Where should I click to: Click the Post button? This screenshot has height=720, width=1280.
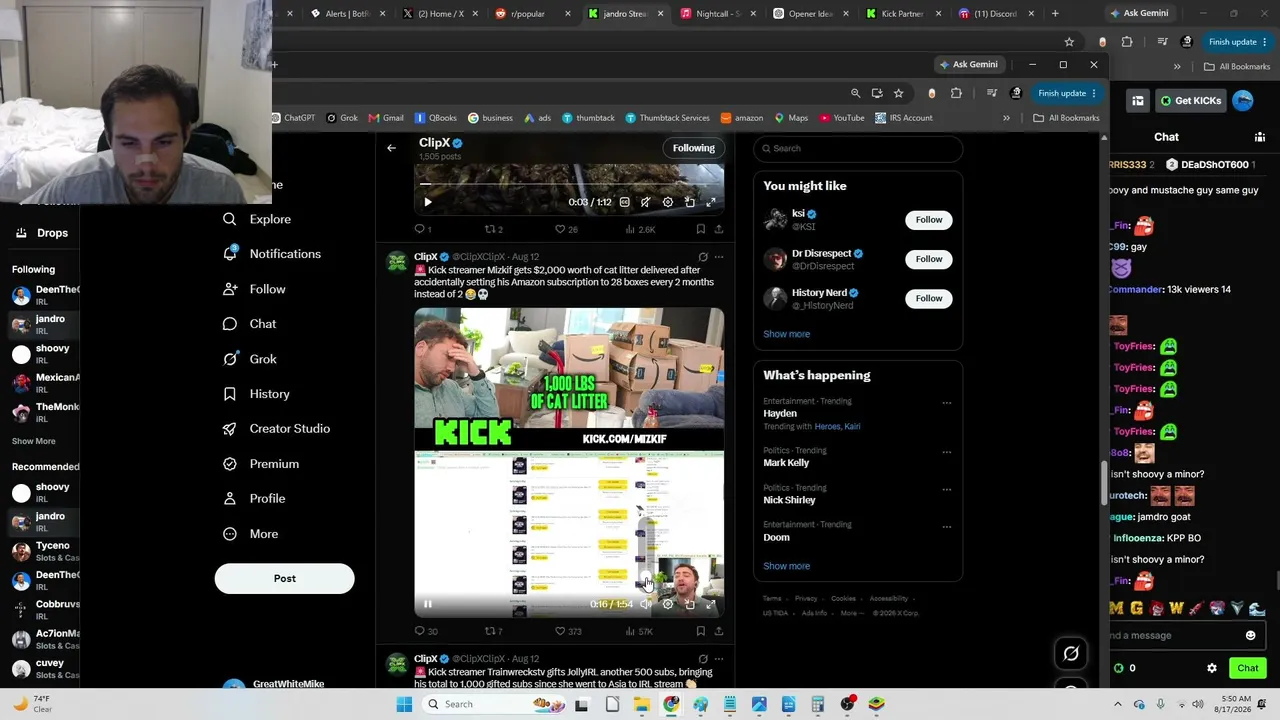tap(285, 578)
